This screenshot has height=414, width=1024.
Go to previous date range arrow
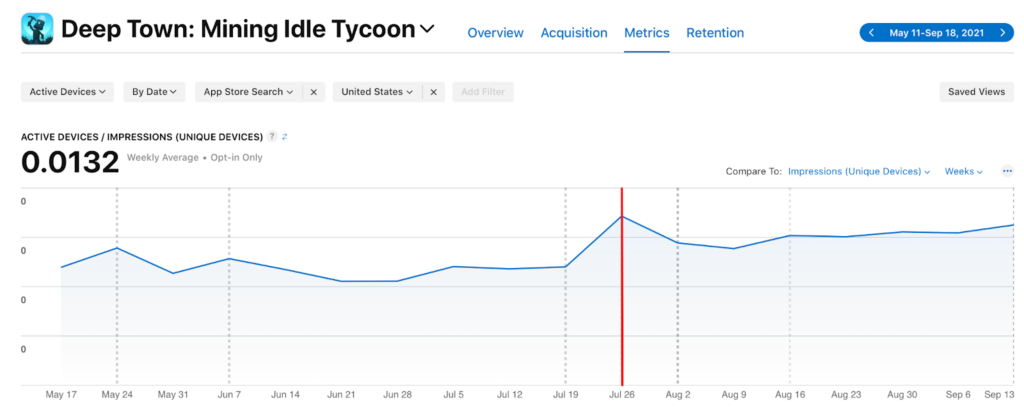pos(871,33)
